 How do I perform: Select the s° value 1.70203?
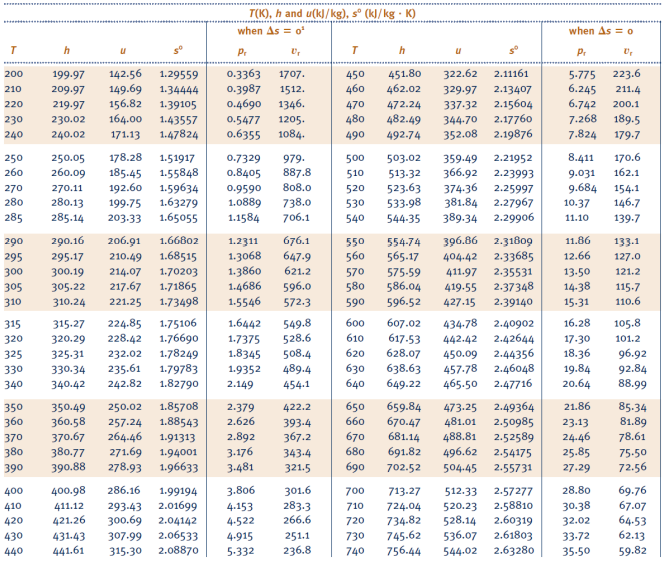point(179,271)
